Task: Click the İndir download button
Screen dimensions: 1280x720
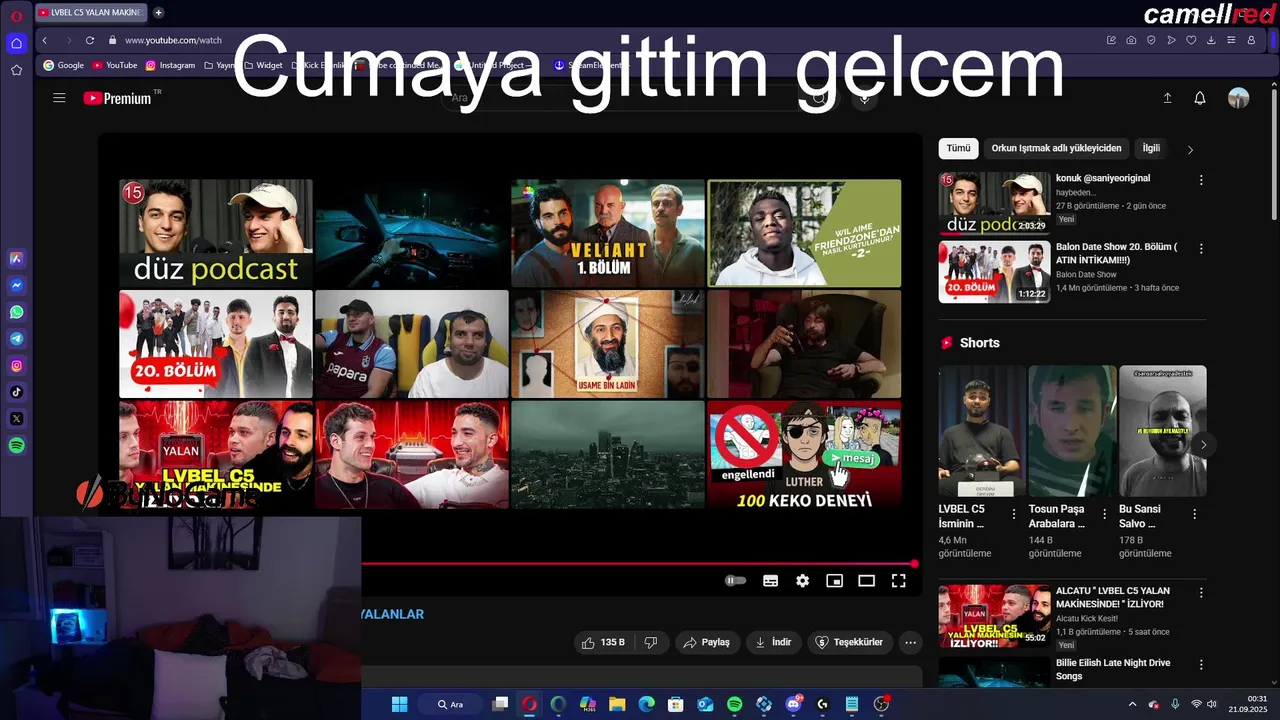Action: click(x=773, y=642)
